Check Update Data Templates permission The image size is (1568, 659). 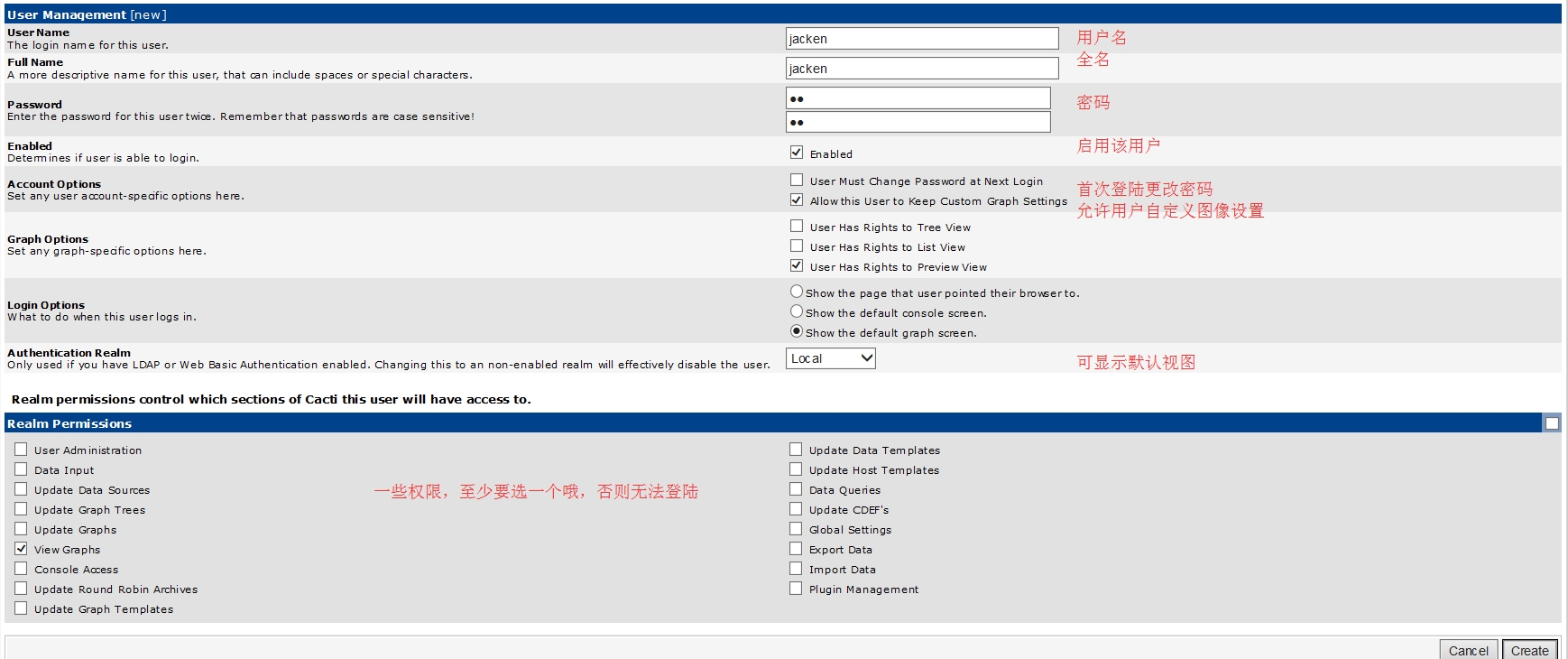pyautogui.click(x=796, y=449)
